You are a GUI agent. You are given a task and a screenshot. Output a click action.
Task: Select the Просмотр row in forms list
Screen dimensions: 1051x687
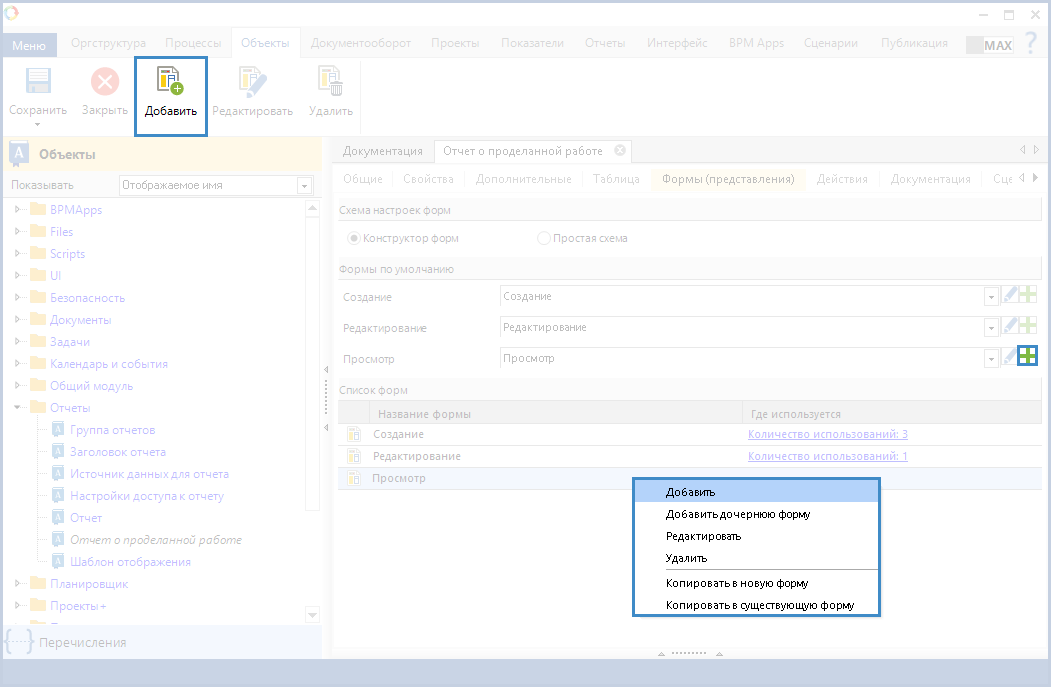(690, 479)
